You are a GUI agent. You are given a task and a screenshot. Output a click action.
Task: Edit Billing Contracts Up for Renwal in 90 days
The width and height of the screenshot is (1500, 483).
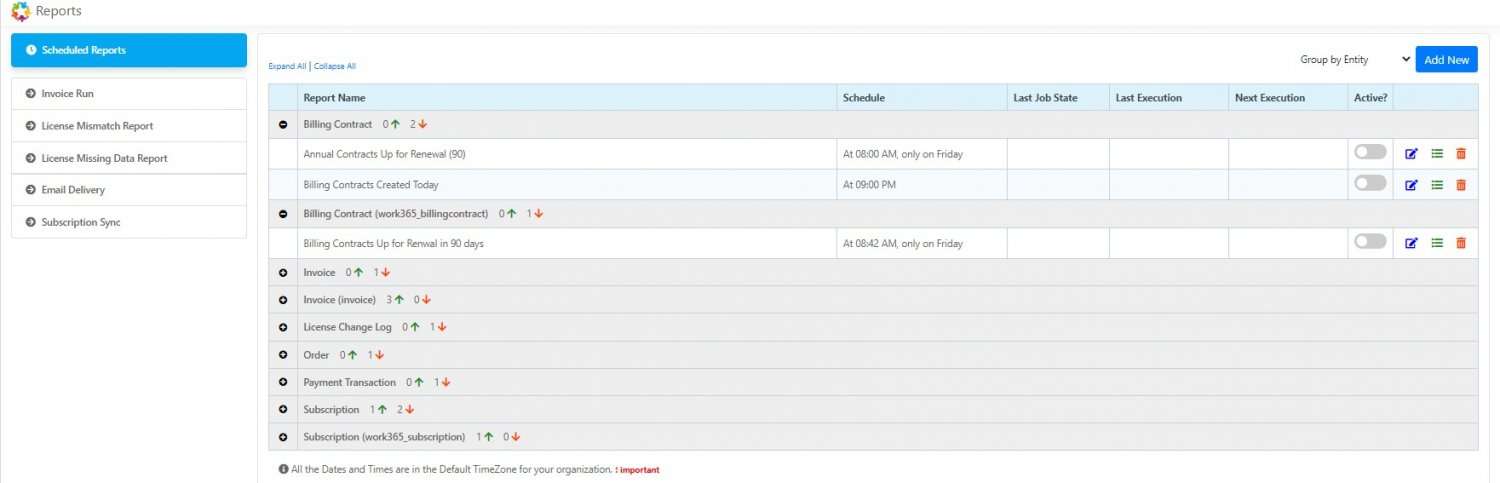tap(1412, 243)
